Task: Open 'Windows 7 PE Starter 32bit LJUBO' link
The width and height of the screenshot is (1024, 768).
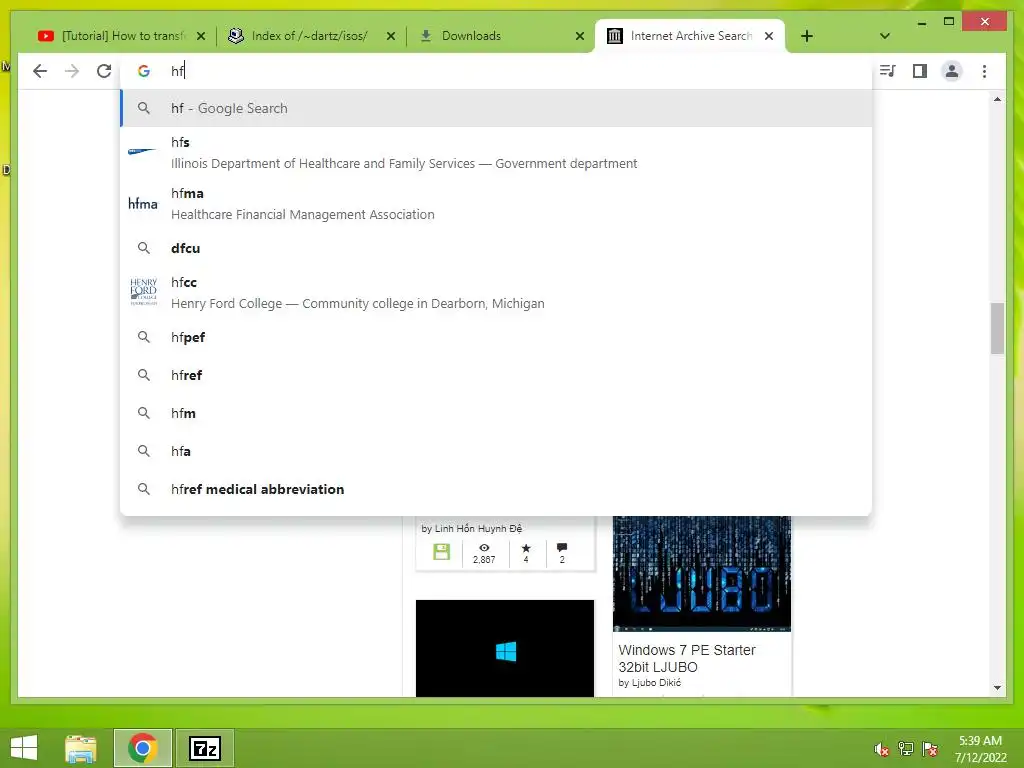Action: click(x=687, y=658)
